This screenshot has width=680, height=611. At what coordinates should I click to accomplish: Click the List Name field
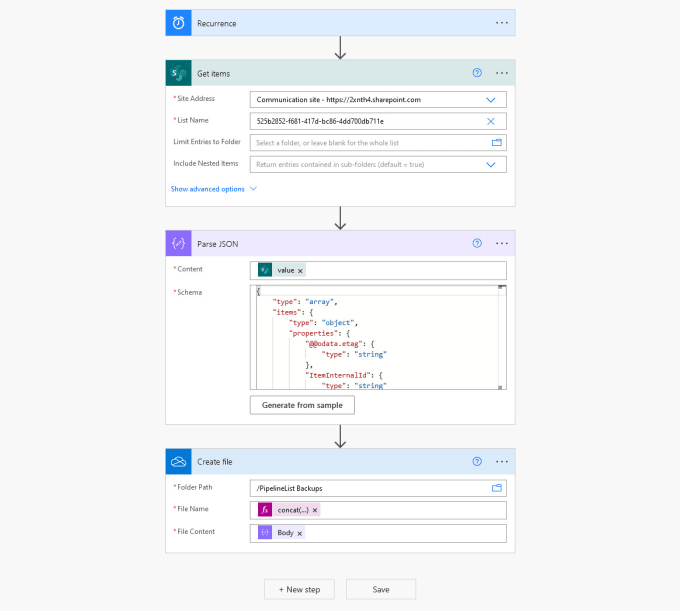[378, 121]
